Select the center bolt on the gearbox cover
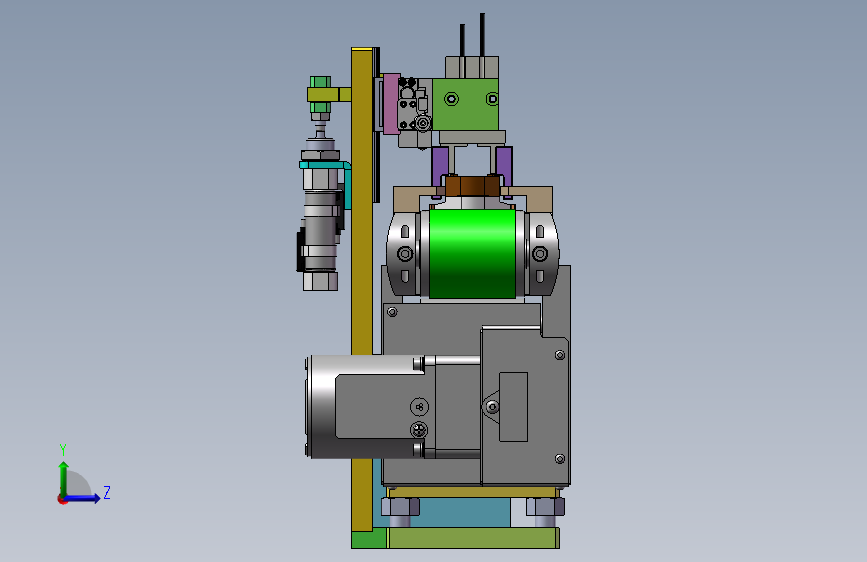The height and width of the screenshot is (562, 867). pyautogui.click(x=492, y=407)
